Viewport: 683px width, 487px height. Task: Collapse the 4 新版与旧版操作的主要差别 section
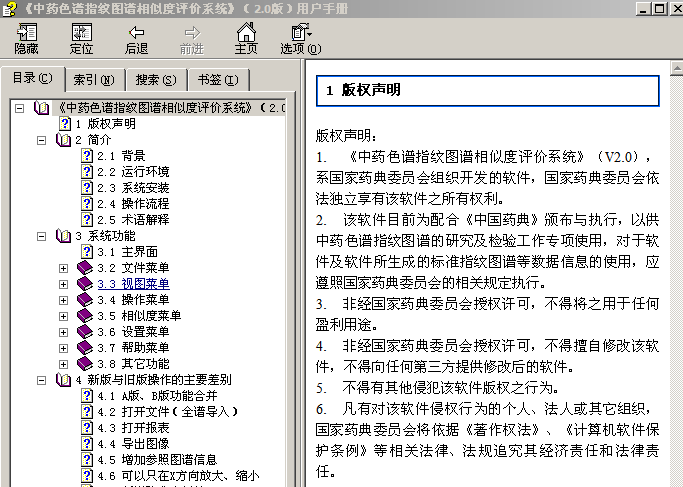pyautogui.click(x=41, y=380)
